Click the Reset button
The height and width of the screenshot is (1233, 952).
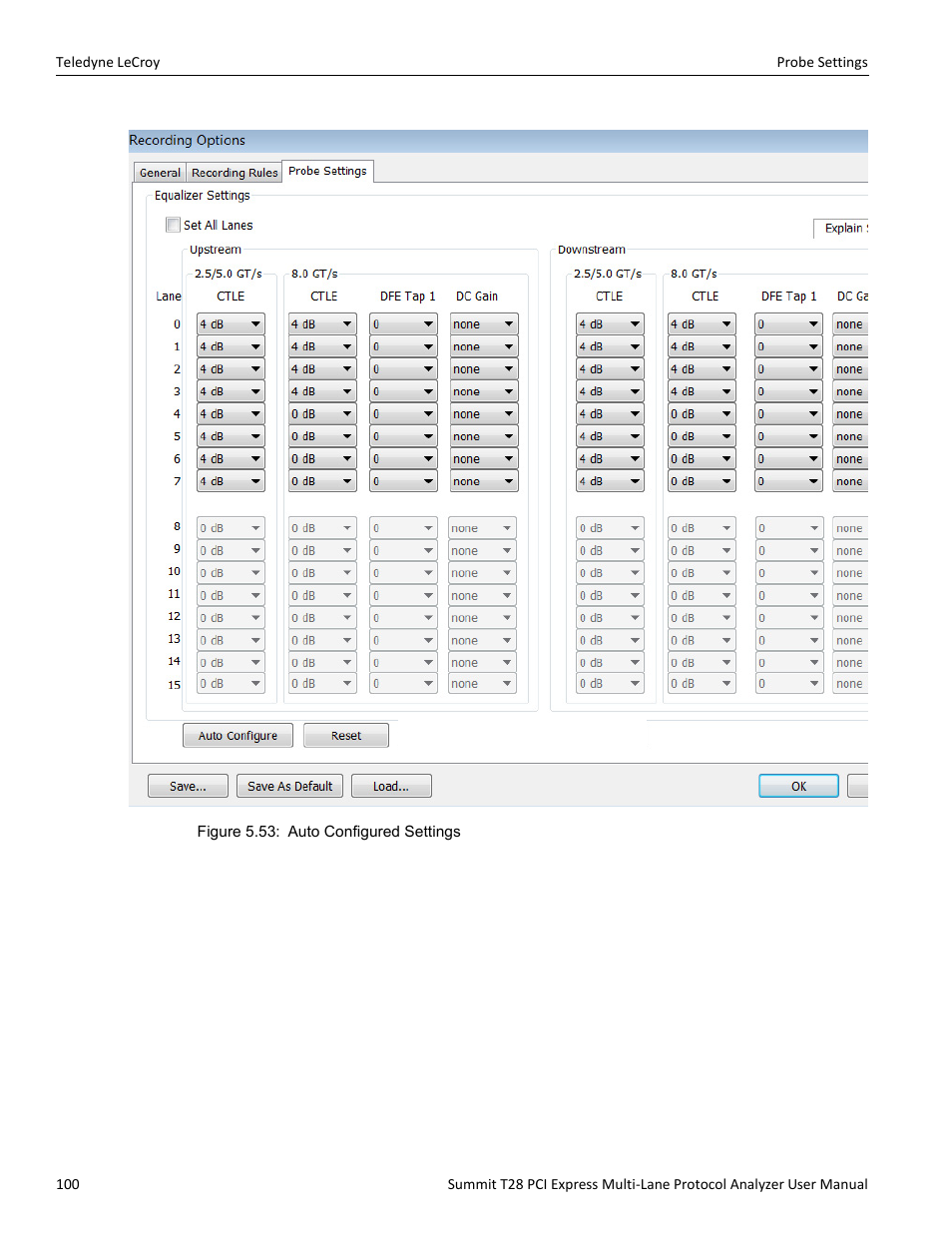point(346,736)
